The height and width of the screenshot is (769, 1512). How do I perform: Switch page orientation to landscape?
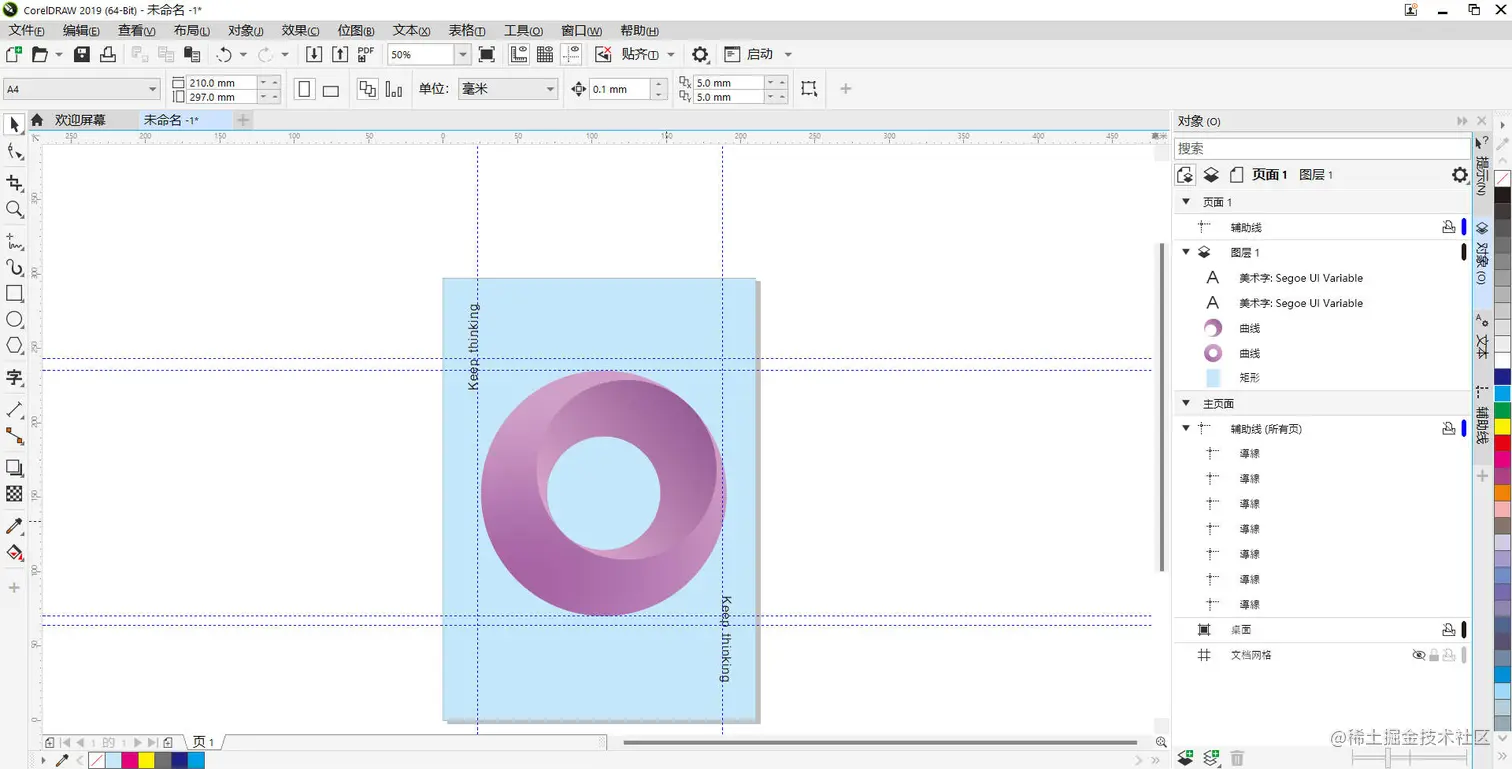(x=330, y=89)
